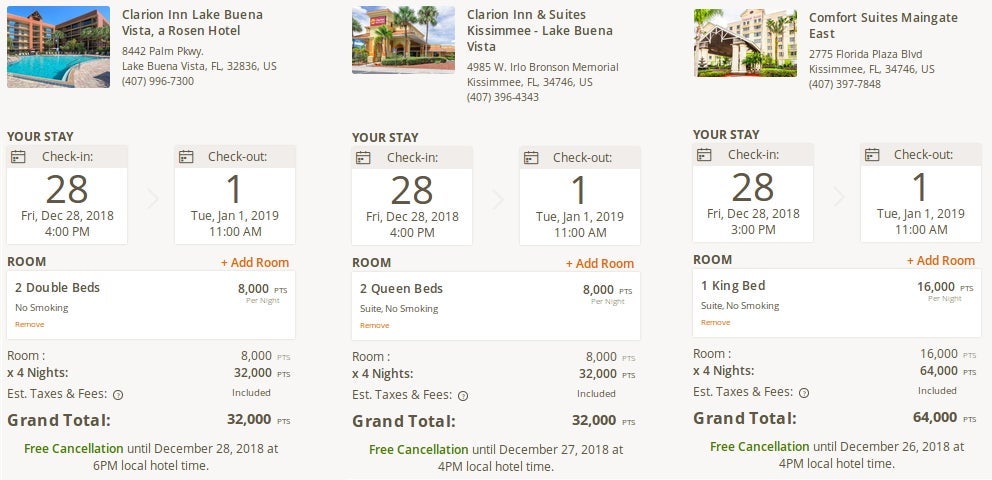Click the Clarion Inn & Suites Kissimmee check-out calendar icon

pos(531,157)
